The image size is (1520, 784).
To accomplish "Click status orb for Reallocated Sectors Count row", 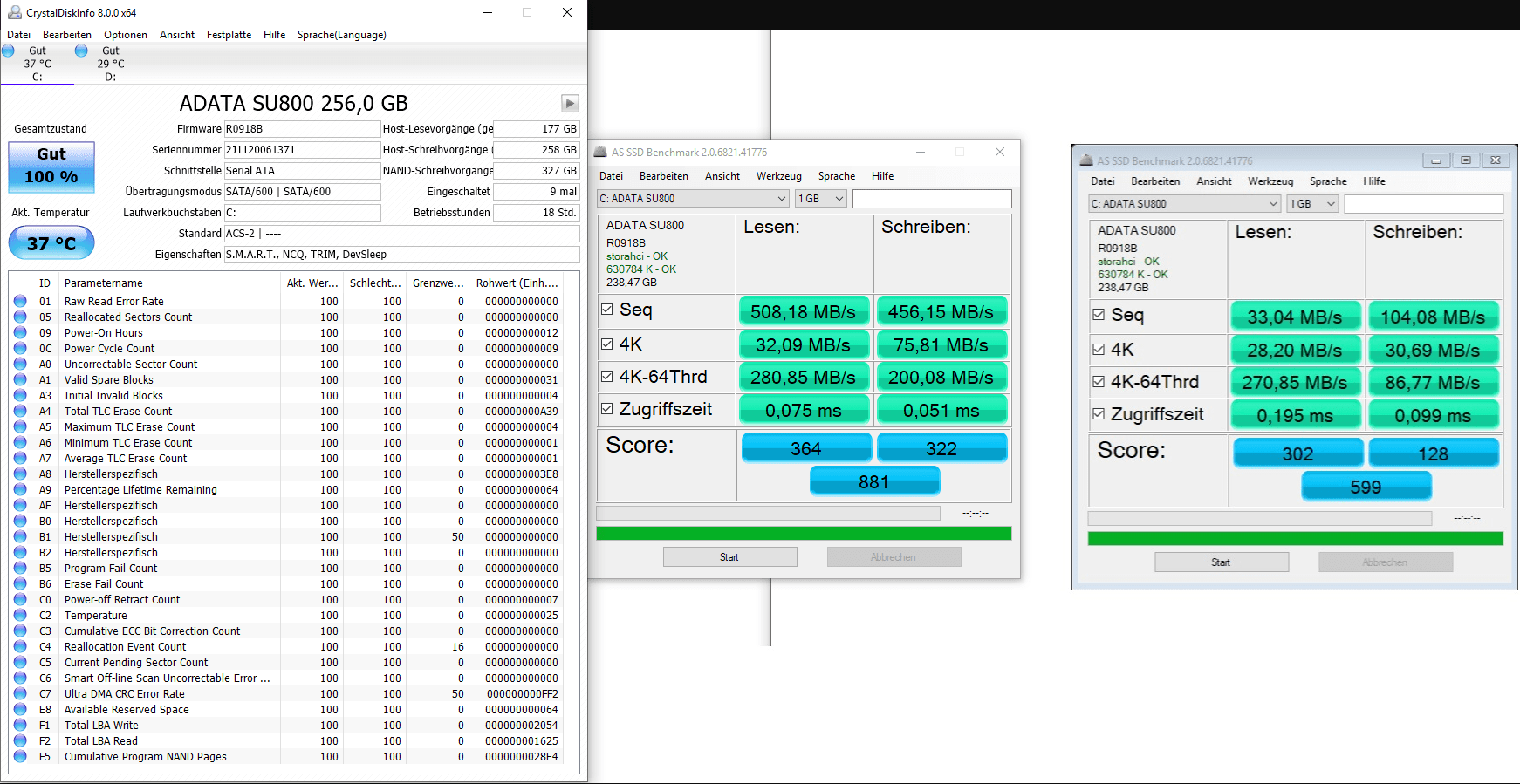I will click(20, 317).
